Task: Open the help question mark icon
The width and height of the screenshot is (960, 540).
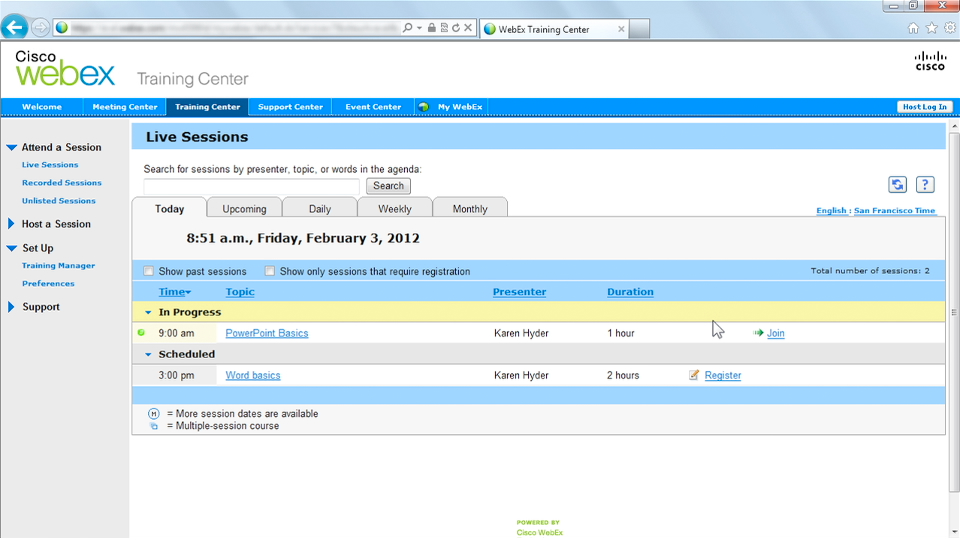Action: pyautogui.click(x=925, y=184)
